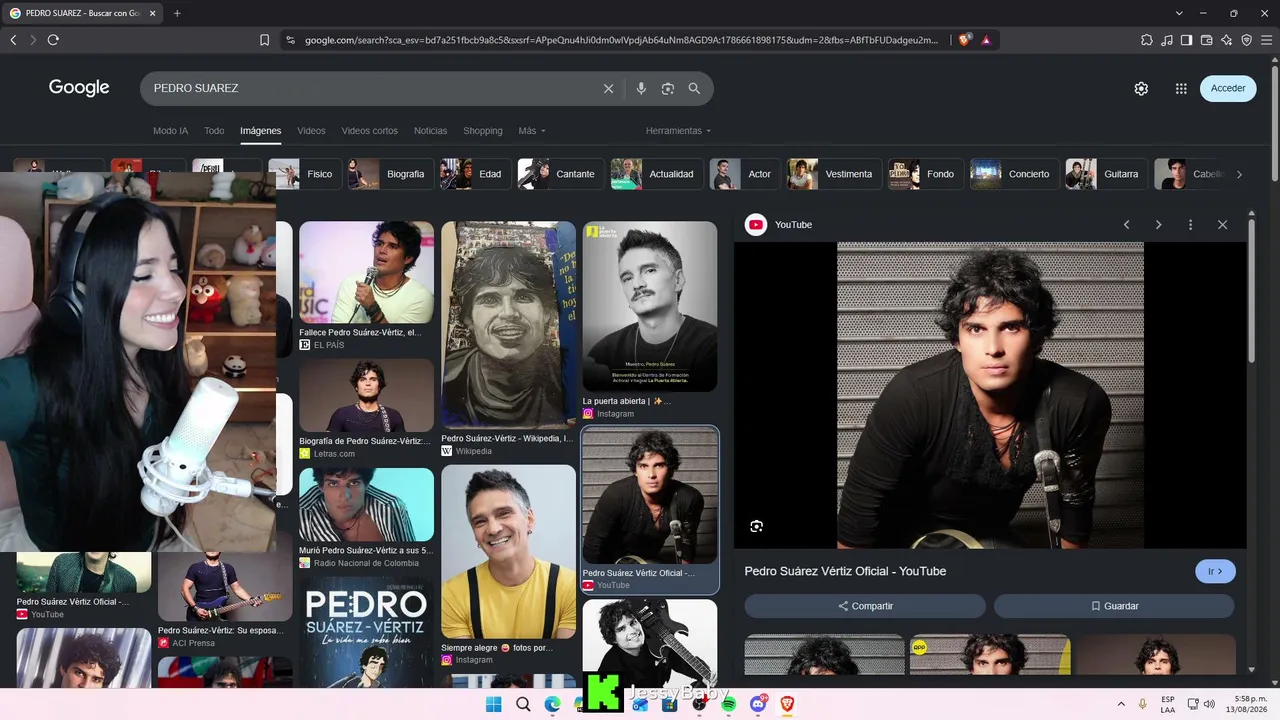Open the browser extensions puzzle menu
Viewport: 1280px width, 720px height.
(1147, 40)
